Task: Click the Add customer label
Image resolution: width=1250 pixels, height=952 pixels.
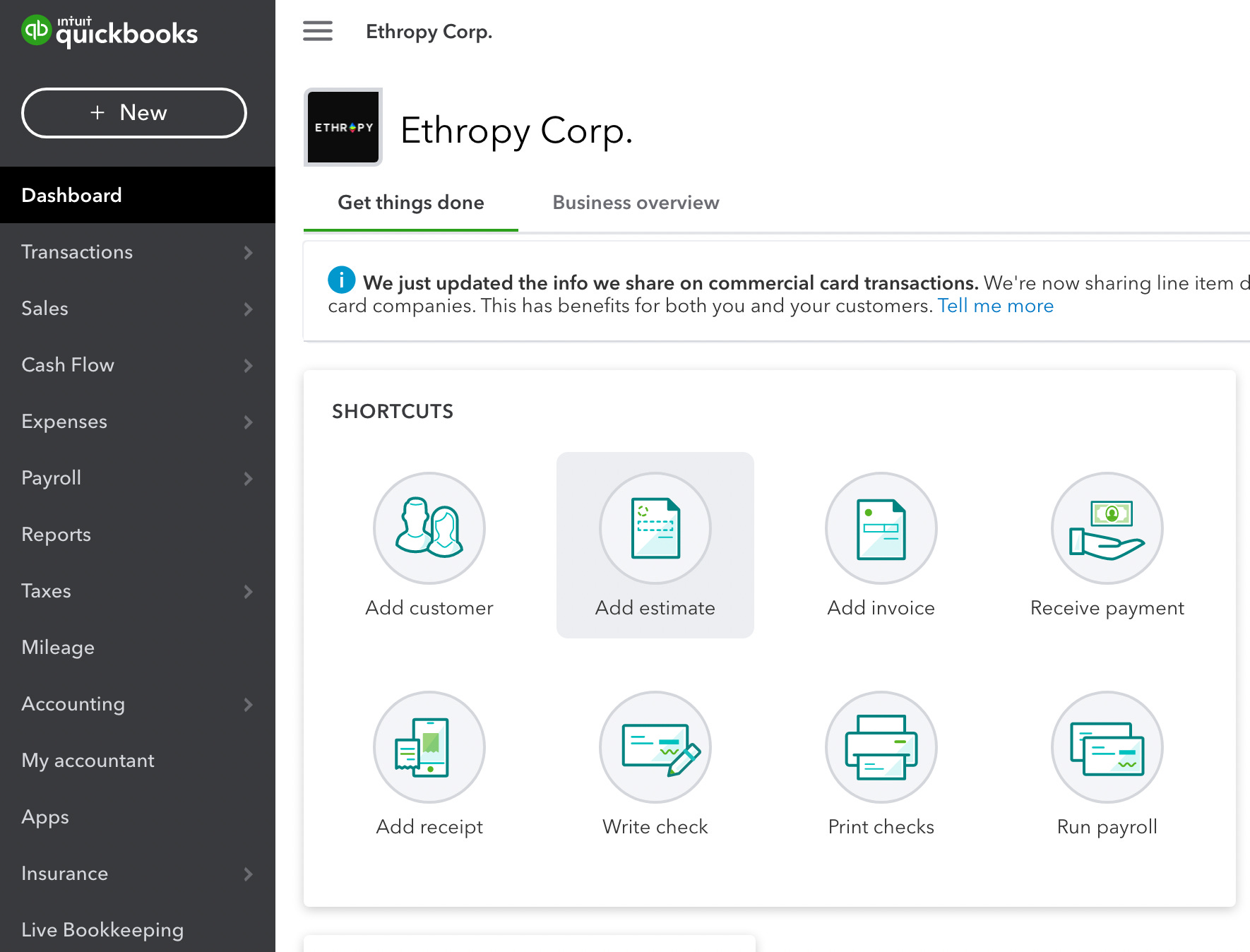Action: [x=429, y=608]
